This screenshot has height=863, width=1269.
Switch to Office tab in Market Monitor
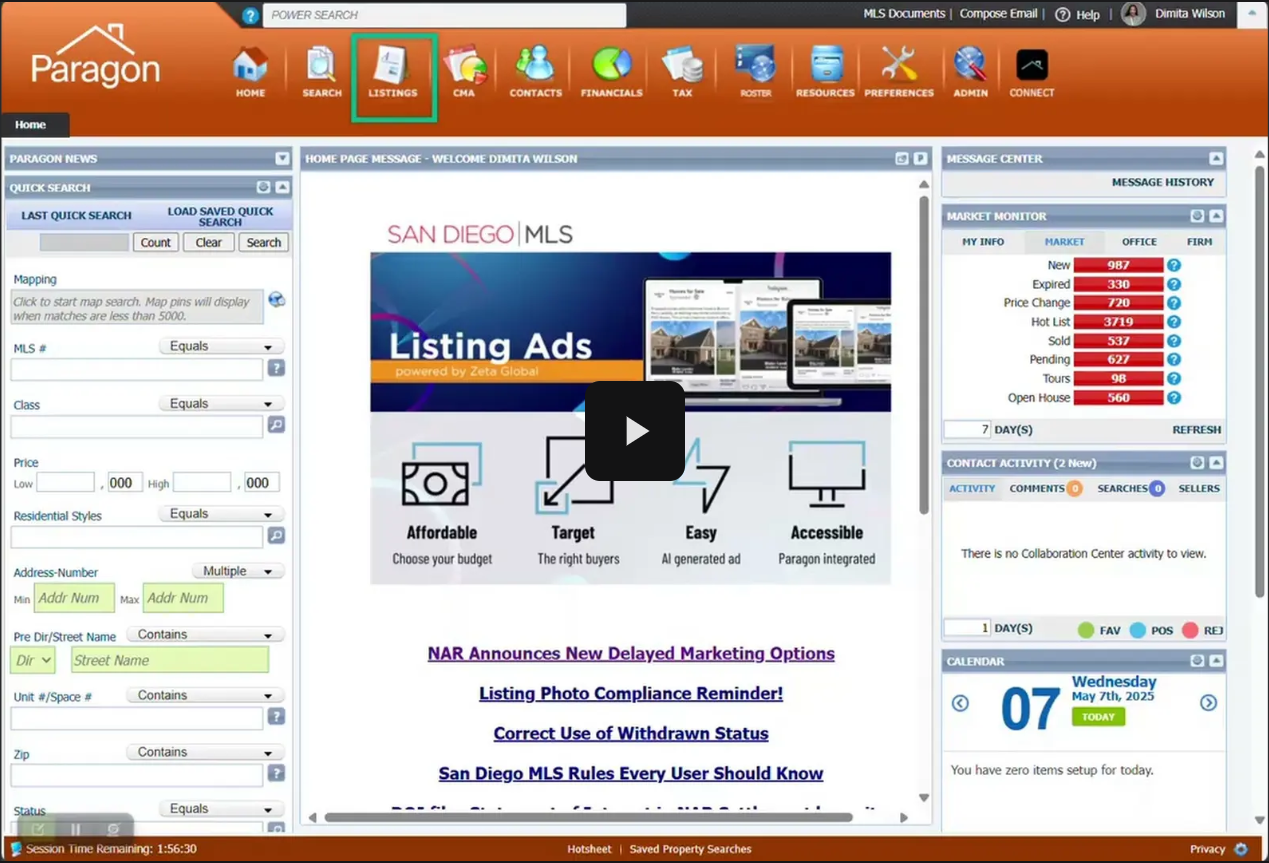pos(1139,241)
